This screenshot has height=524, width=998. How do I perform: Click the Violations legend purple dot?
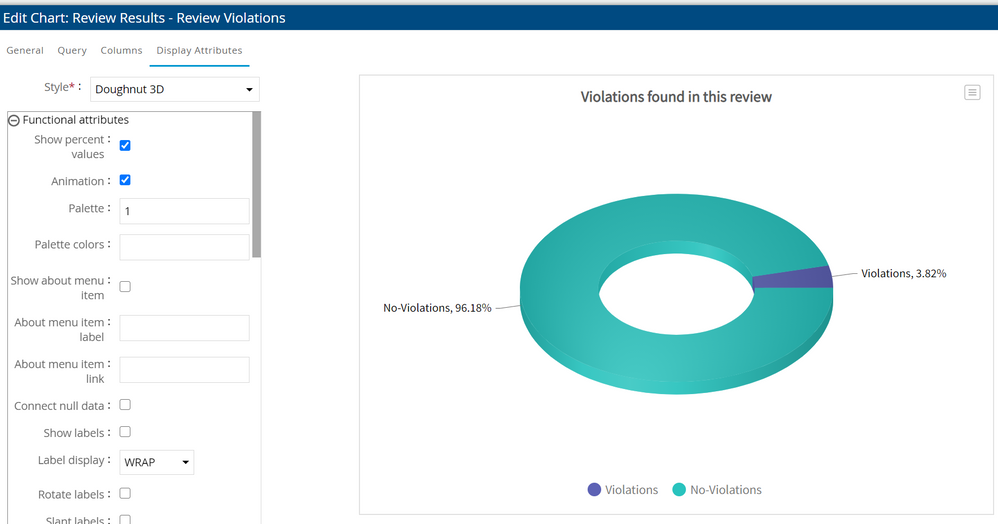coord(595,490)
